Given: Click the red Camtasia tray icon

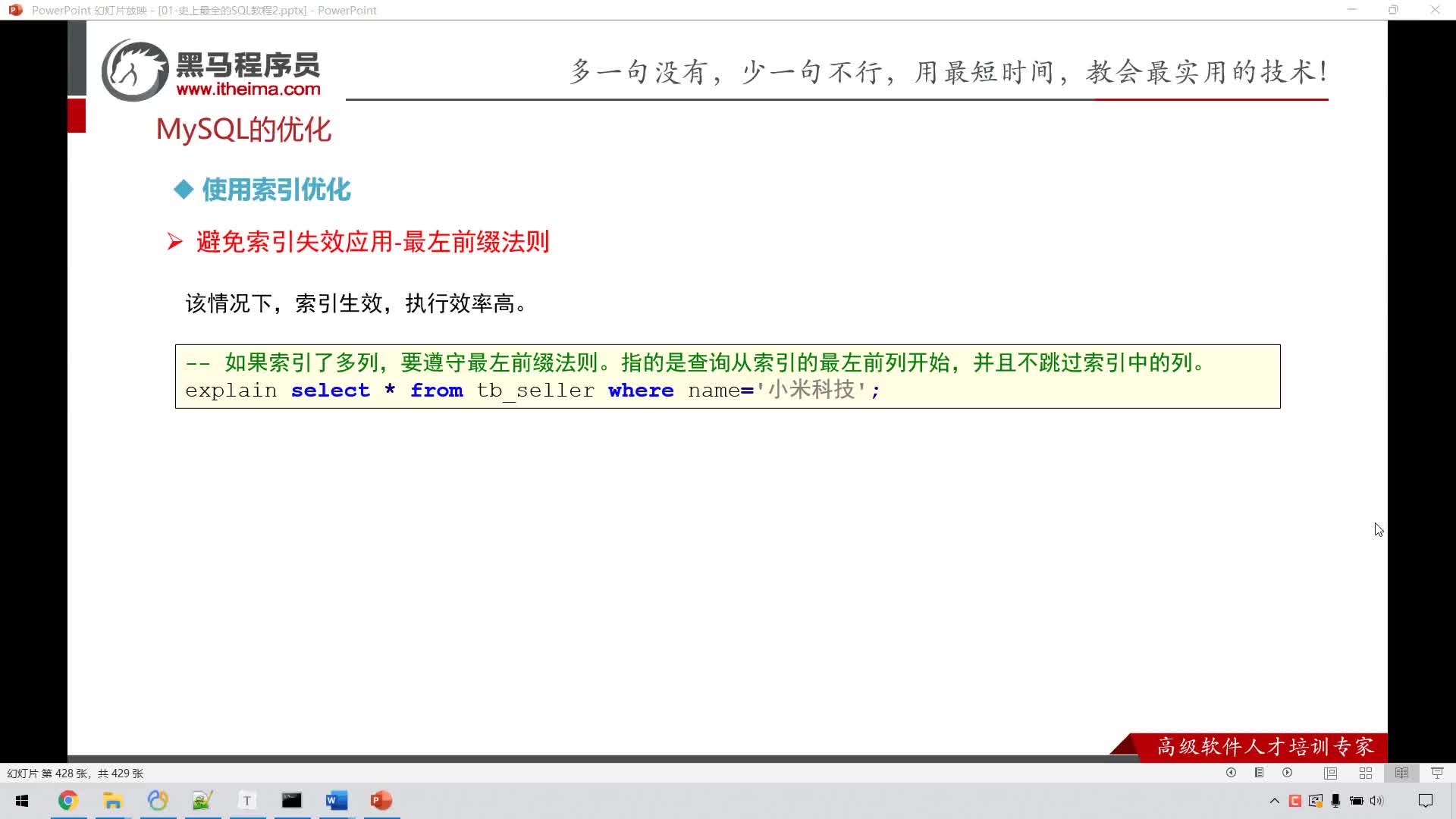Looking at the screenshot, I should 1295,801.
